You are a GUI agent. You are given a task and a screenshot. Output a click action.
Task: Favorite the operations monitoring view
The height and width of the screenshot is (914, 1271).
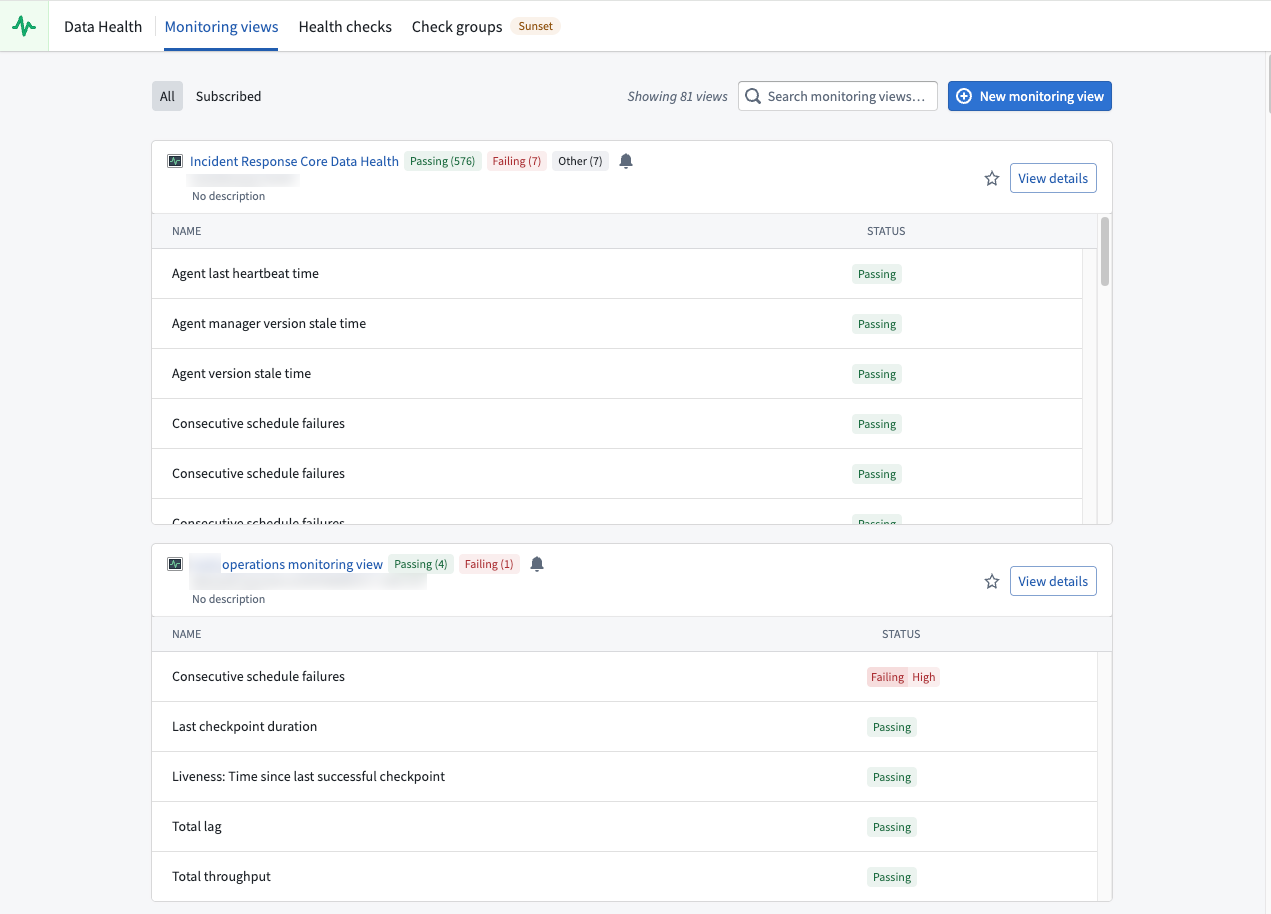[991, 581]
